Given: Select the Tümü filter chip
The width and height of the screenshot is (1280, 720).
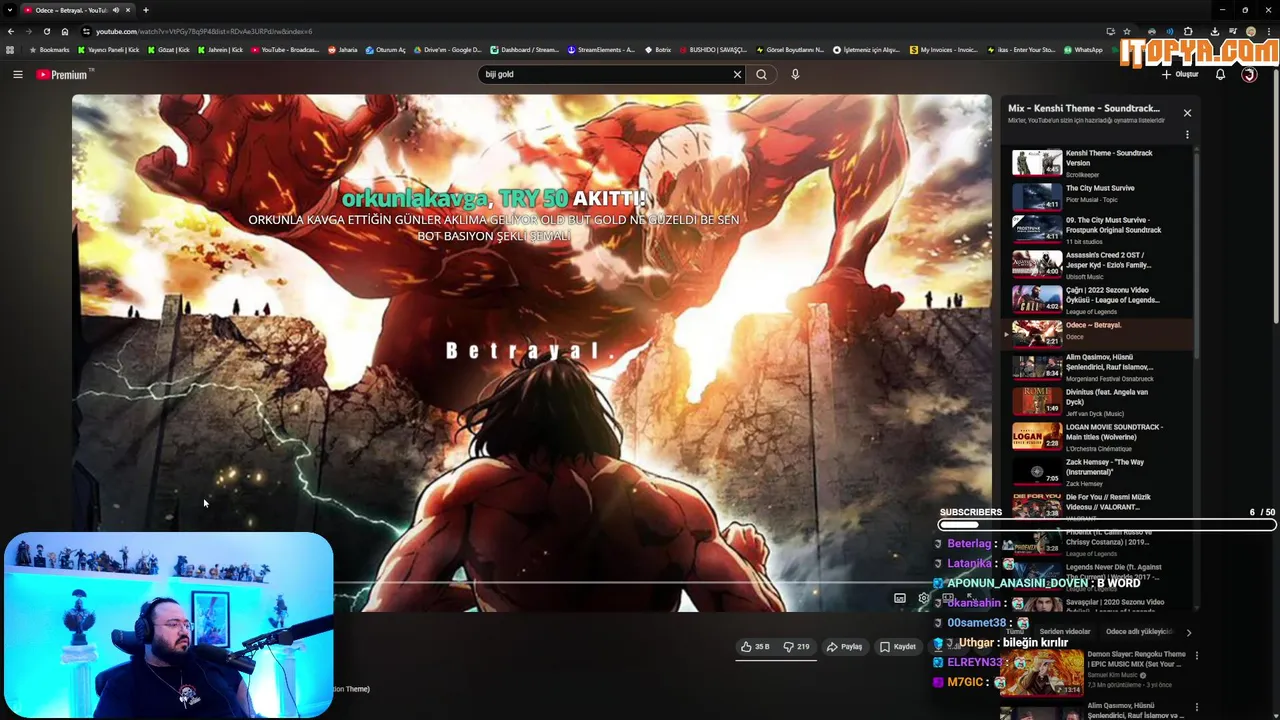Looking at the screenshot, I should point(1015,632).
